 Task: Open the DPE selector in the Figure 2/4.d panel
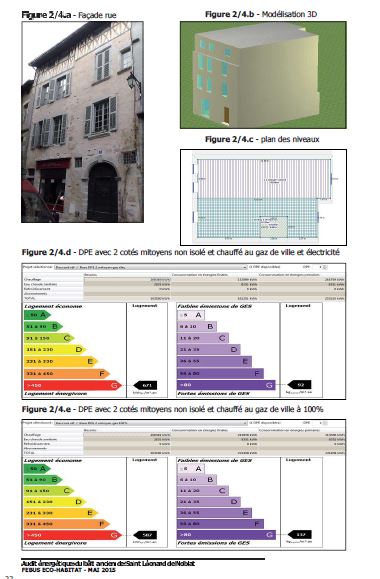(x=323, y=267)
